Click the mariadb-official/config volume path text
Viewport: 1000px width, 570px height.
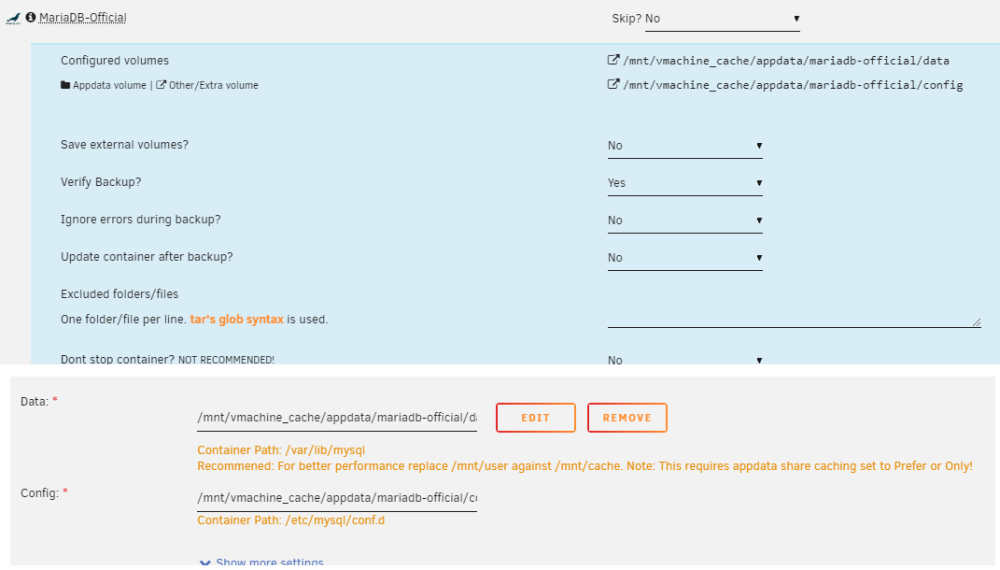(x=793, y=85)
